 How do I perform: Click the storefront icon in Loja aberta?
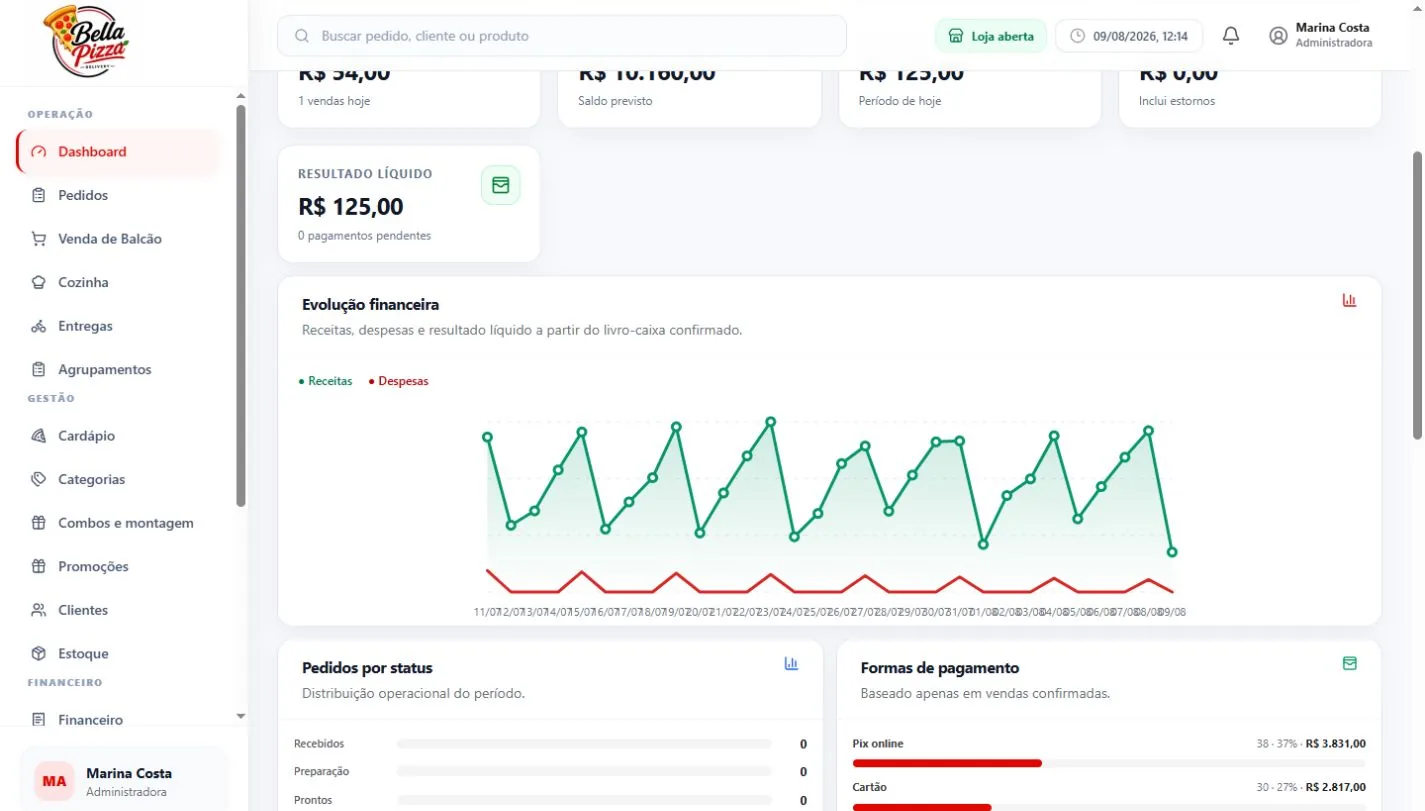(x=956, y=36)
